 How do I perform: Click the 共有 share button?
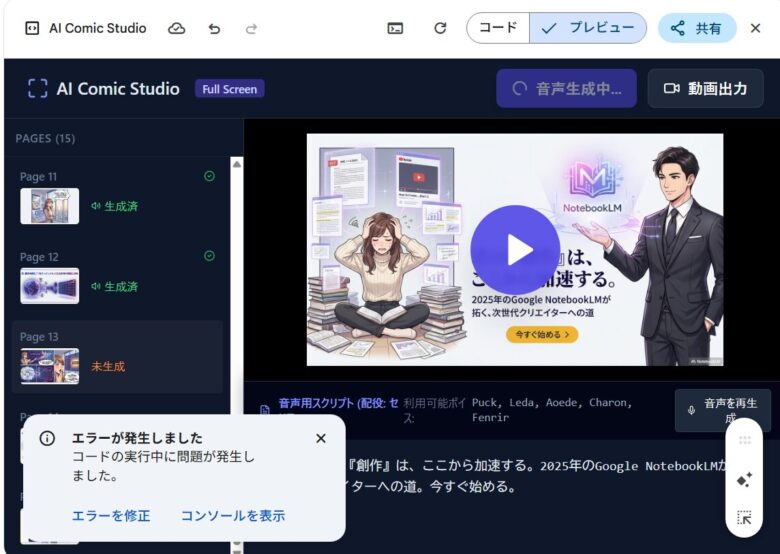point(697,28)
